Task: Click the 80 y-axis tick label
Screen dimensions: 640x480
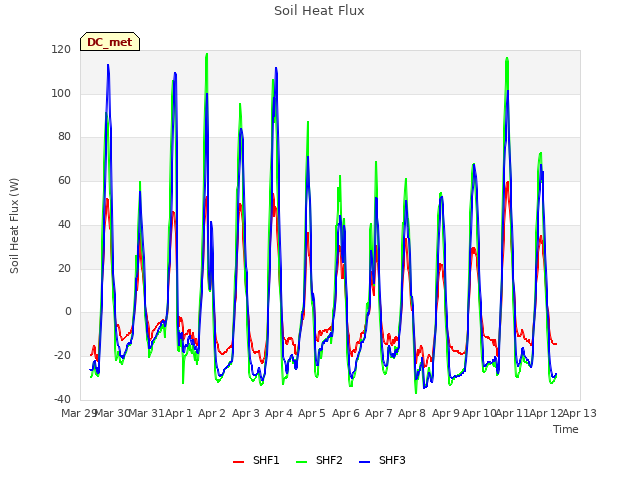Action: point(64,137)
